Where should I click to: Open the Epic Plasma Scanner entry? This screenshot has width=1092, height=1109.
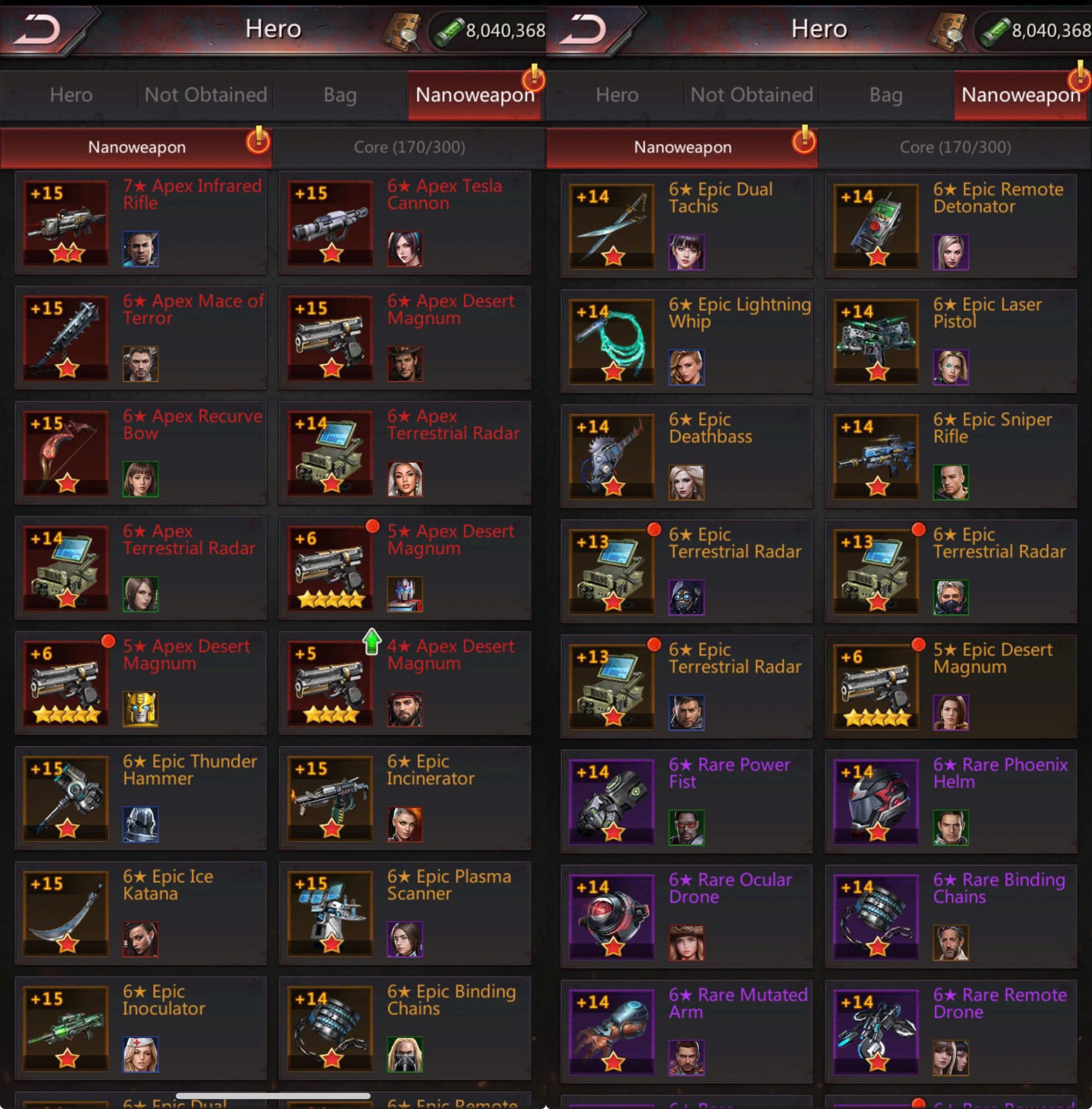point(405,913)
